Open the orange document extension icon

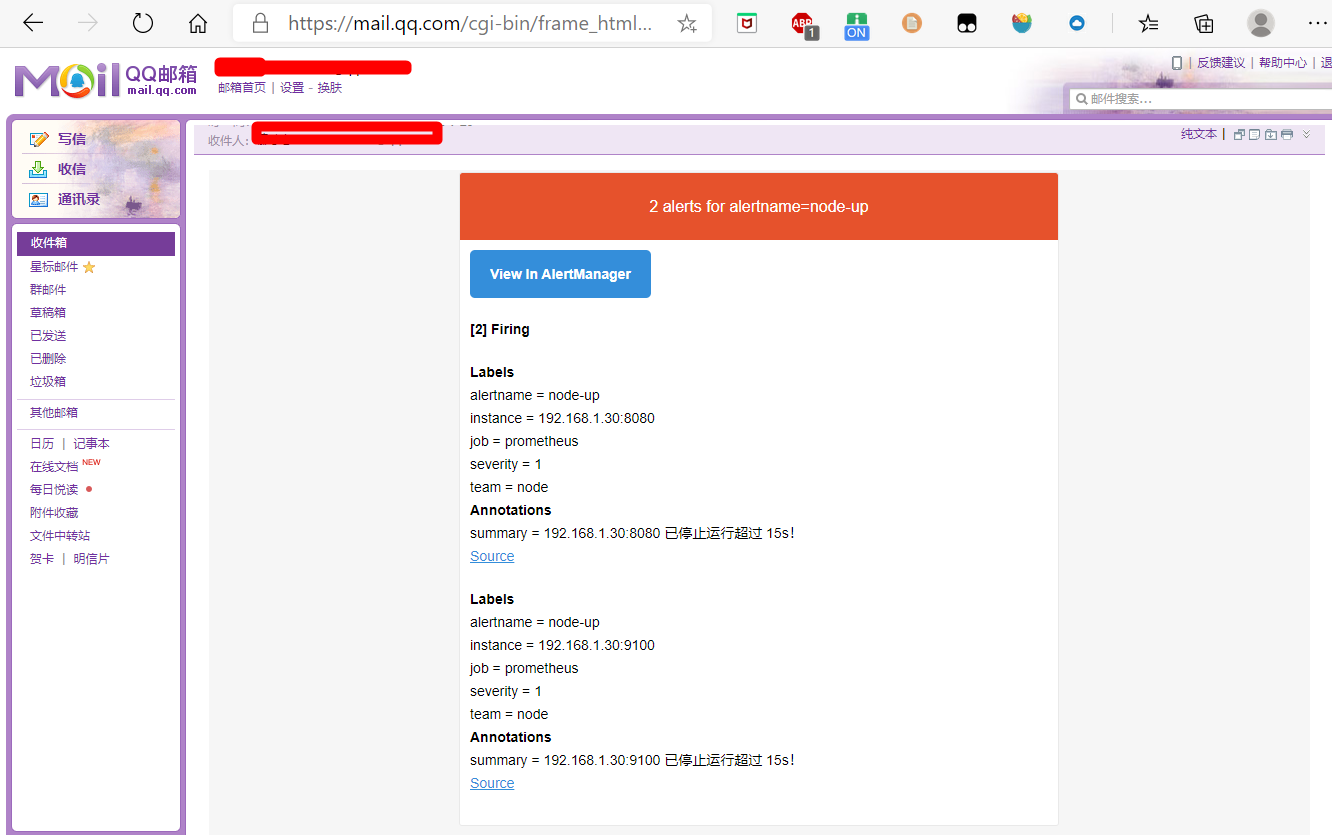pyautogui.click(x=912, y=23)
